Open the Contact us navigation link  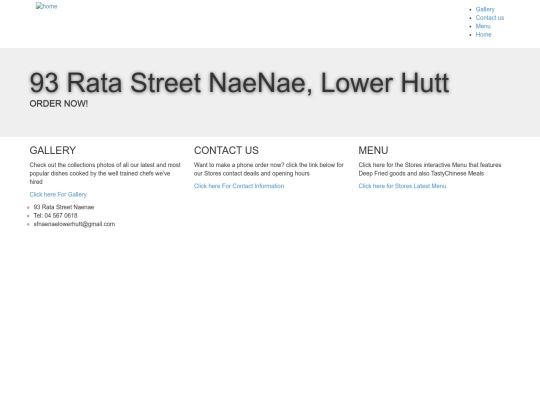click(490, 18)
